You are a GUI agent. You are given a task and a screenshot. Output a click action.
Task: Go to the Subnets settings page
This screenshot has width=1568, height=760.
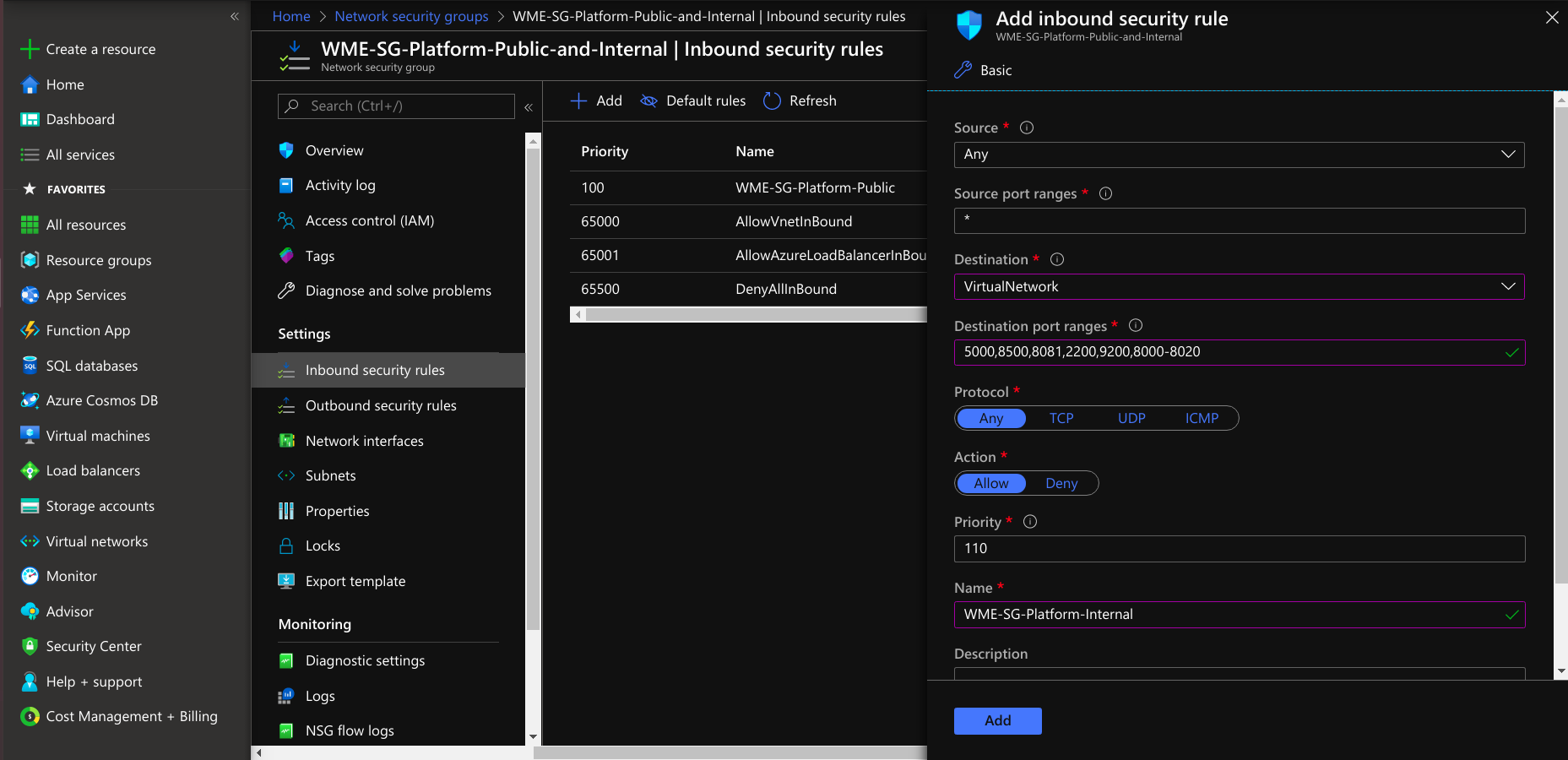tap(330, 475)
